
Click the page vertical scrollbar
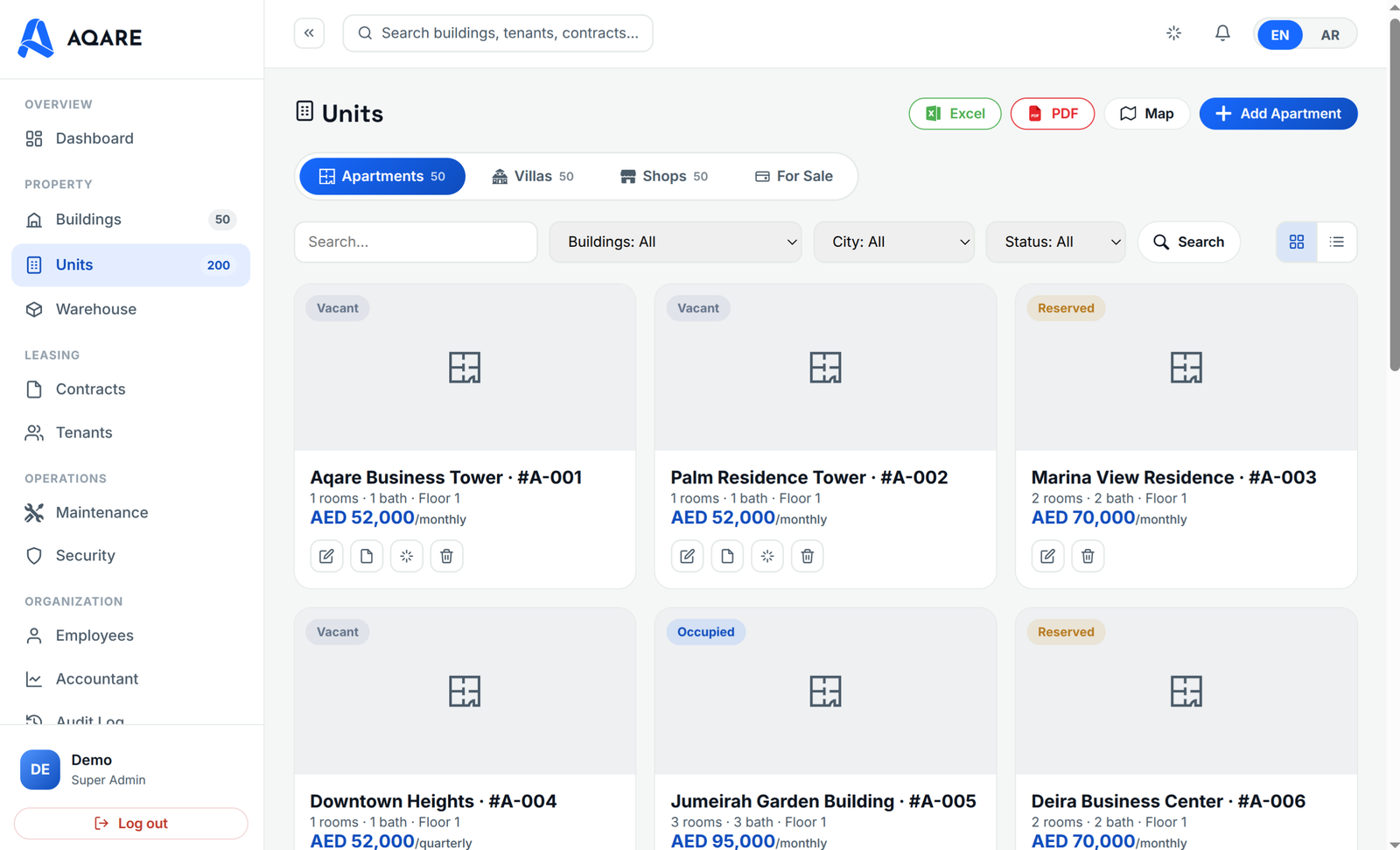pyautogui.click(x=1394, y=193)
